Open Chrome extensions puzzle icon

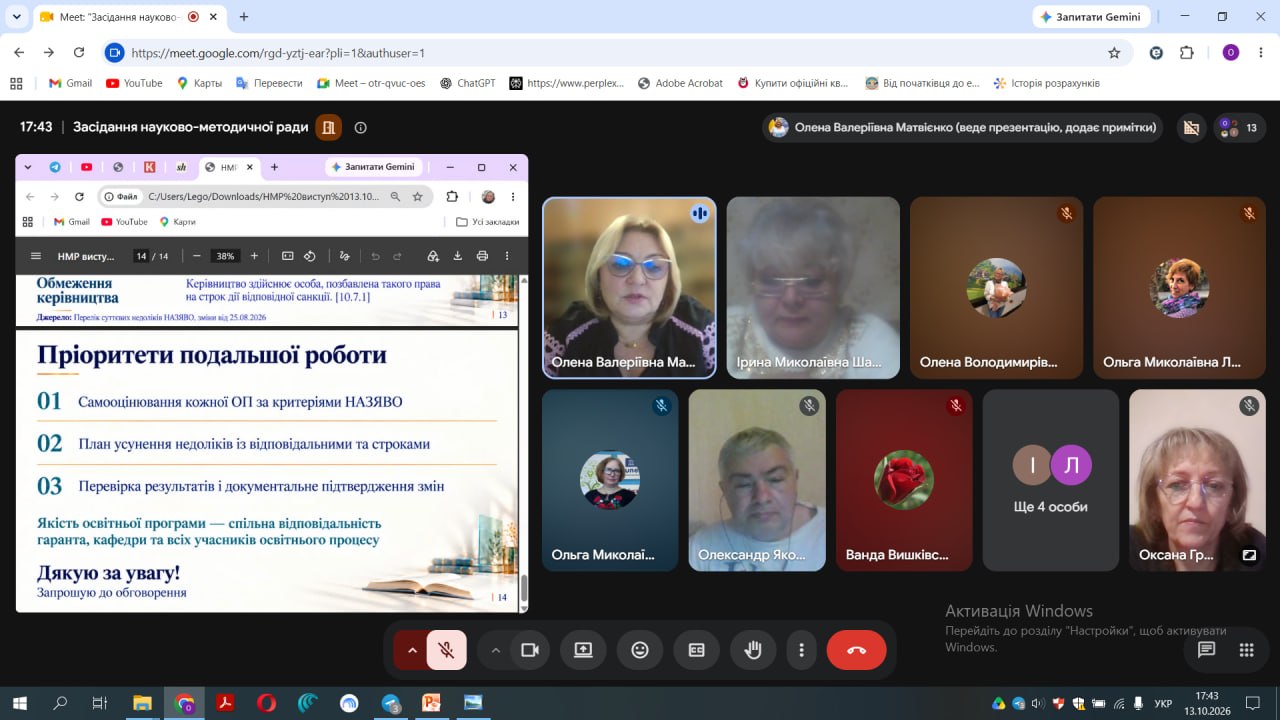tap(1187, 53)
